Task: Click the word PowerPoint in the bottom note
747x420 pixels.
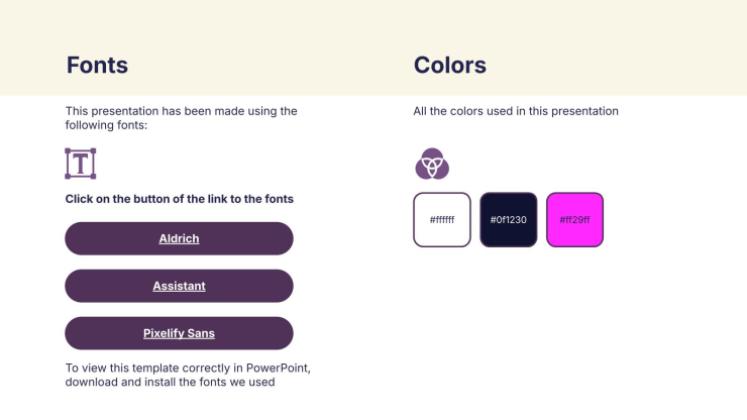Action: coord(281,368)
